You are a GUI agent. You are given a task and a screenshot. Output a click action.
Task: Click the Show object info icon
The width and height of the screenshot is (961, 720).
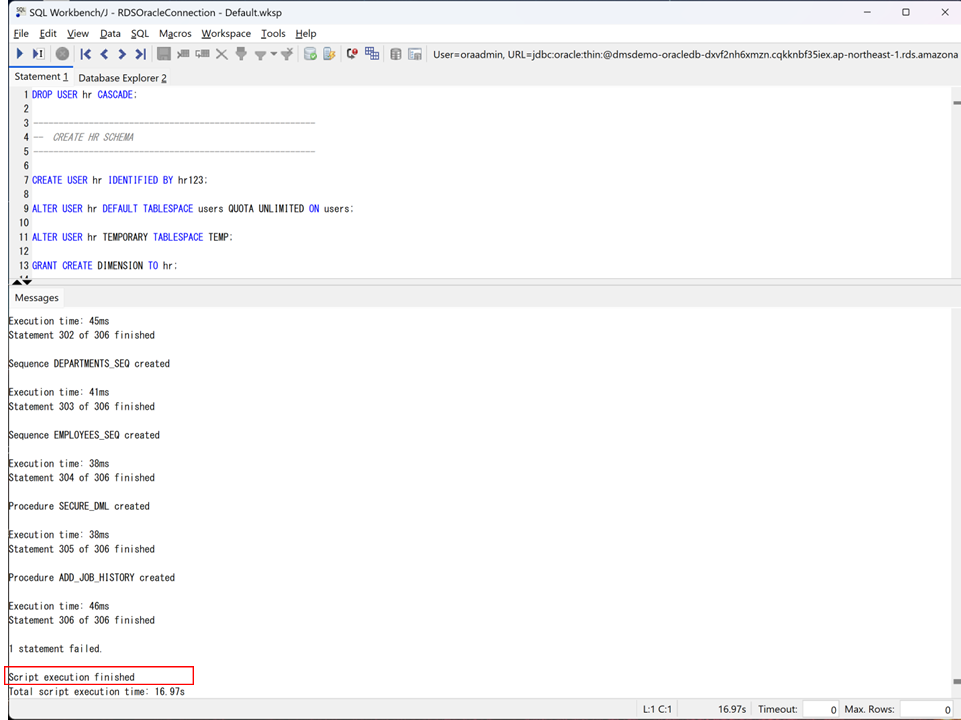[x=415, y=54]
